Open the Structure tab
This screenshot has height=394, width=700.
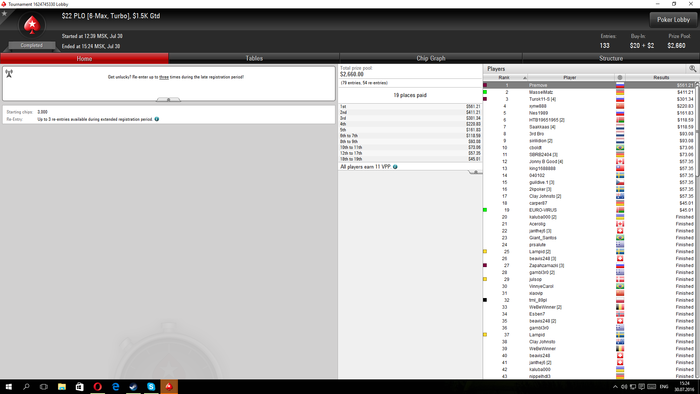click(611, 58)
